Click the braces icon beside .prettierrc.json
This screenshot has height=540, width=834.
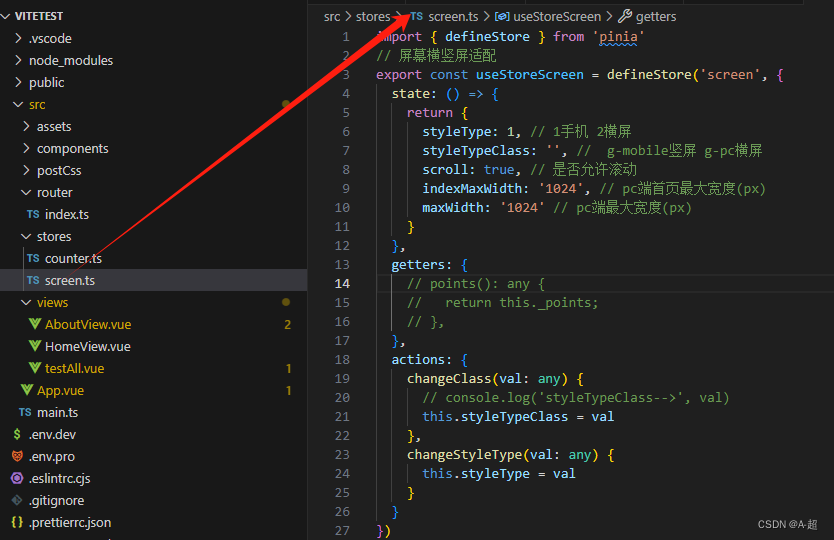(x=17, y=522)
